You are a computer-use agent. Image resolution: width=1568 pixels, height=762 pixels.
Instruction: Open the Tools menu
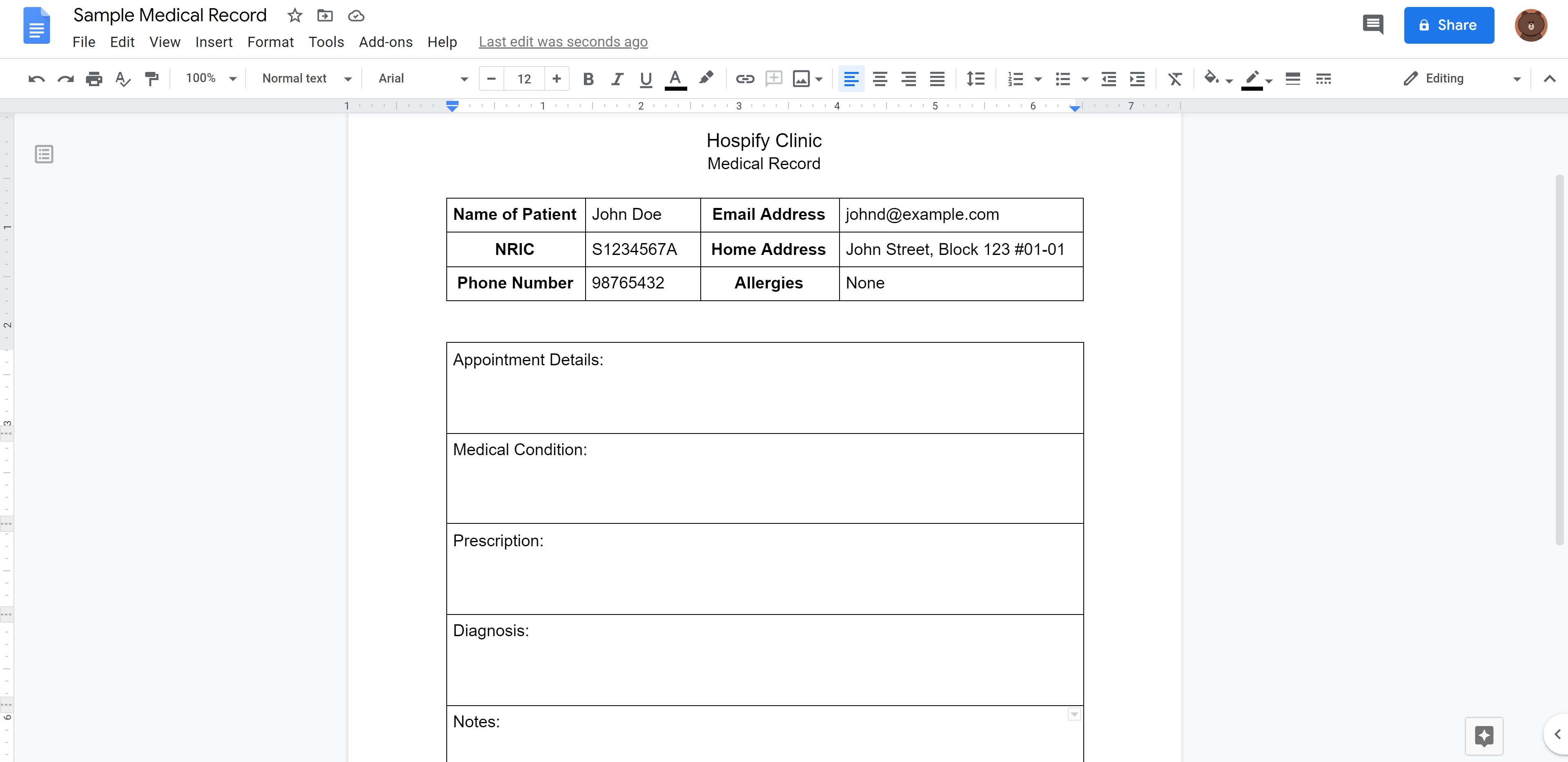coord(325,41)
